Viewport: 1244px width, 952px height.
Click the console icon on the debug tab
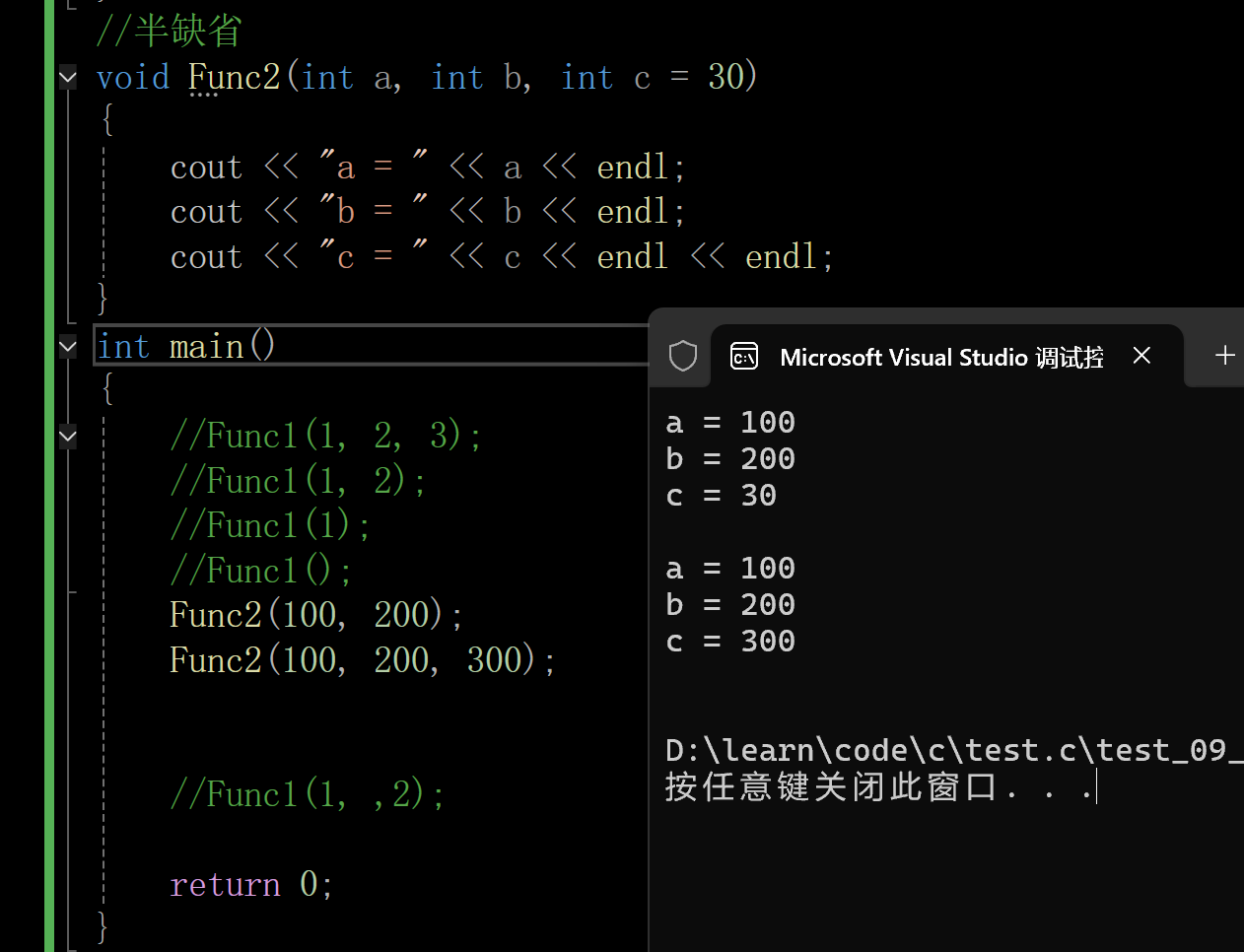pos(744,356)
